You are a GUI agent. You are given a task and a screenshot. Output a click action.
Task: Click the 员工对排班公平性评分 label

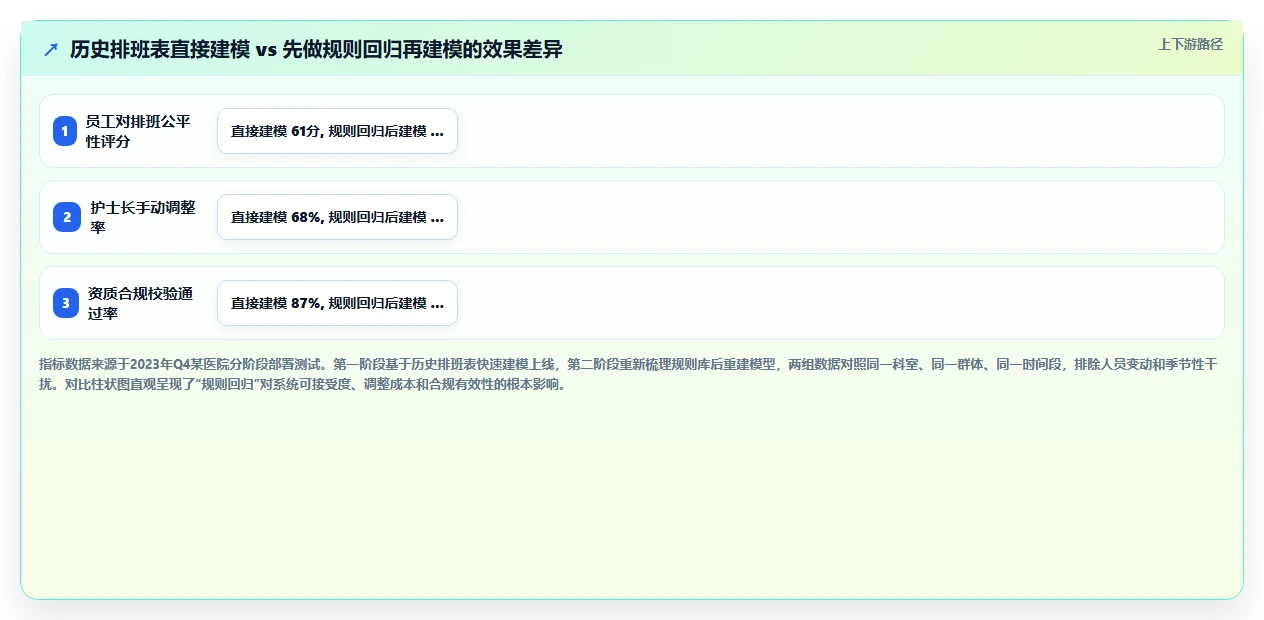tap(138, 131)
